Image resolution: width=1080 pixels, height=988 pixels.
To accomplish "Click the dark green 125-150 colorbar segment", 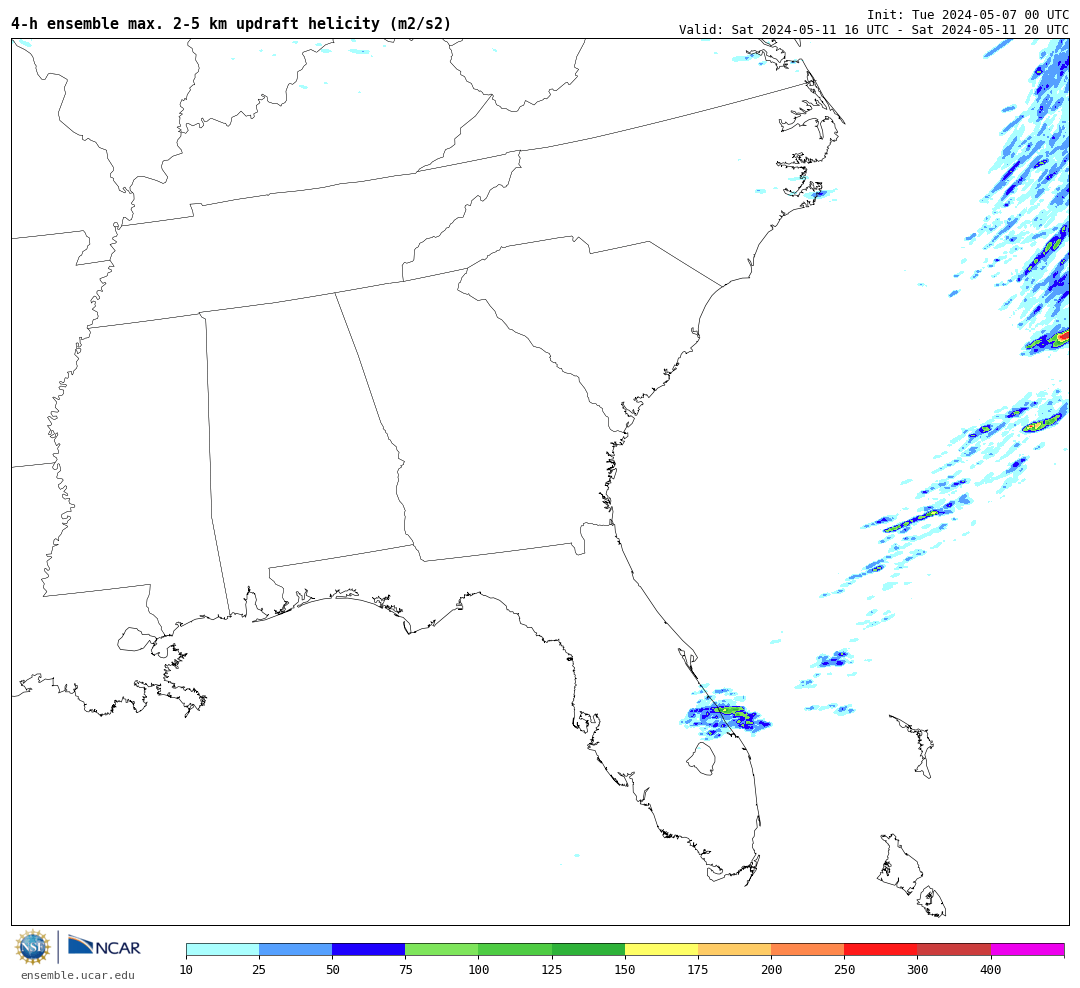I will [x=588, y=949].
